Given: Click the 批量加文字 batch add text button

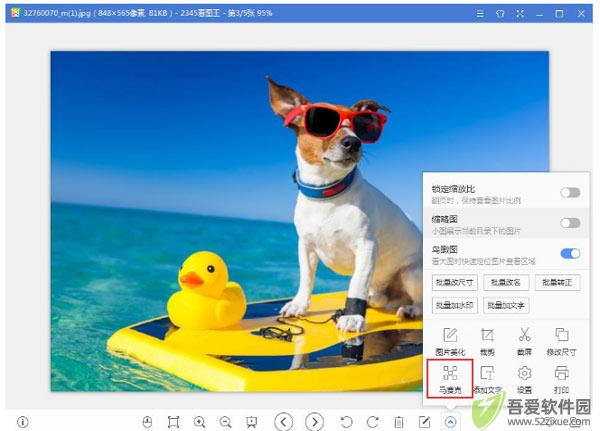Looking at the screenshot, I should (x=506, y=305).
